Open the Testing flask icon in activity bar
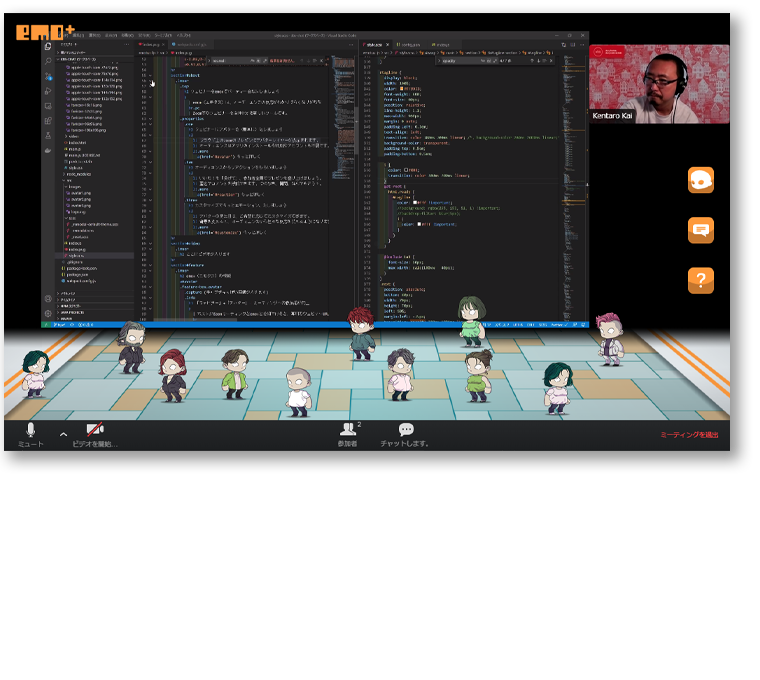 [48, 135]
